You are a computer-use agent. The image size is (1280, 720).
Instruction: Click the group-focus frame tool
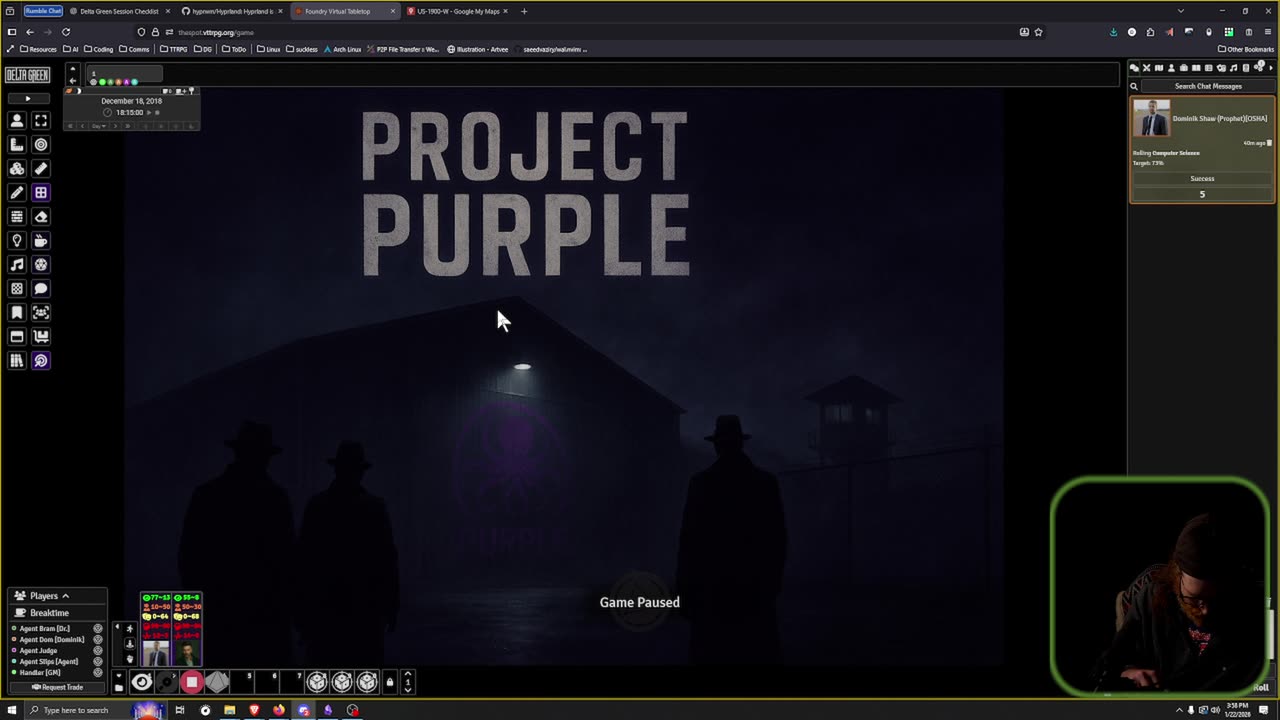(x=41, y=313)
